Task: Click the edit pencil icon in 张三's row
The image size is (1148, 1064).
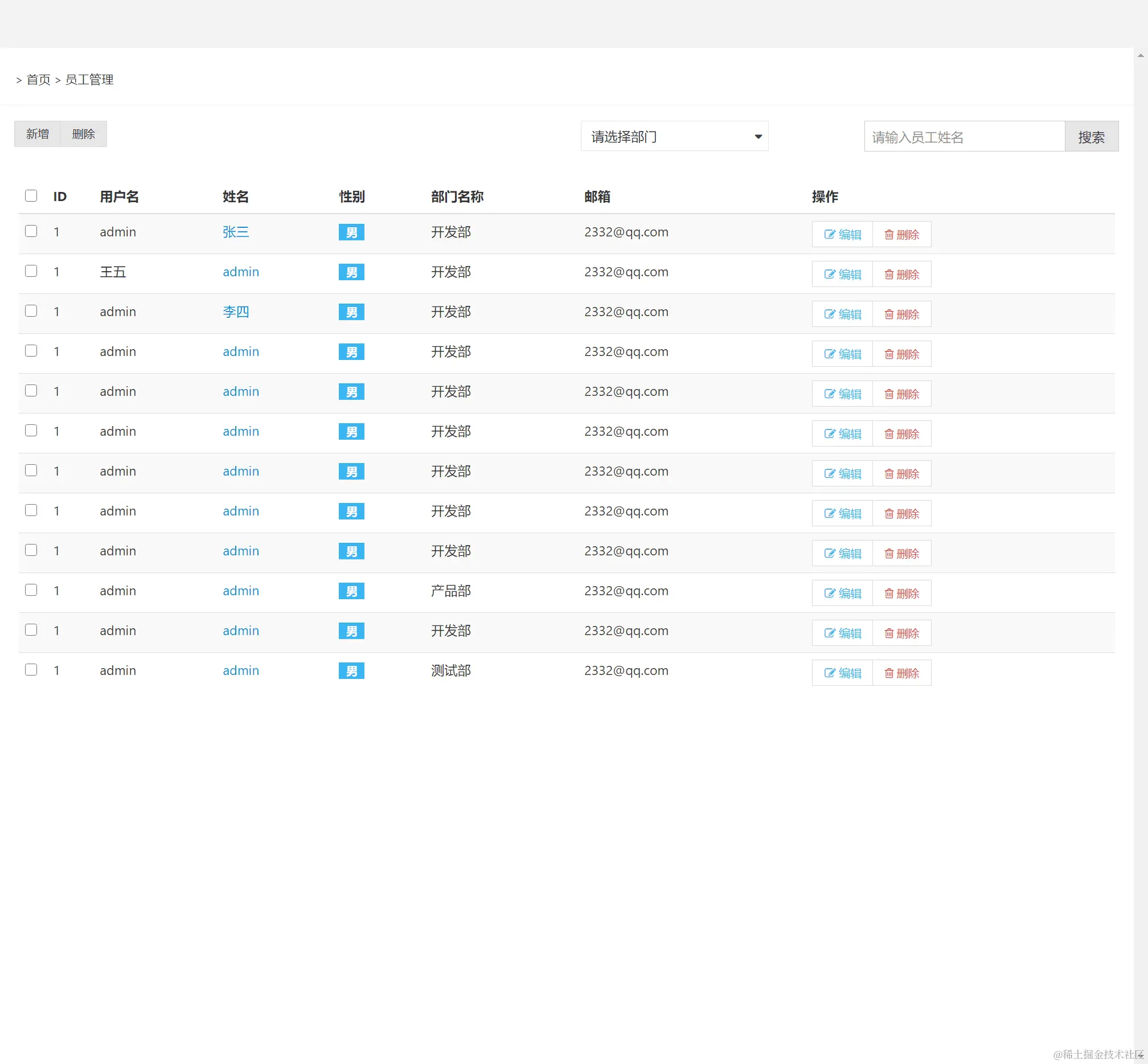Action: 829,234
